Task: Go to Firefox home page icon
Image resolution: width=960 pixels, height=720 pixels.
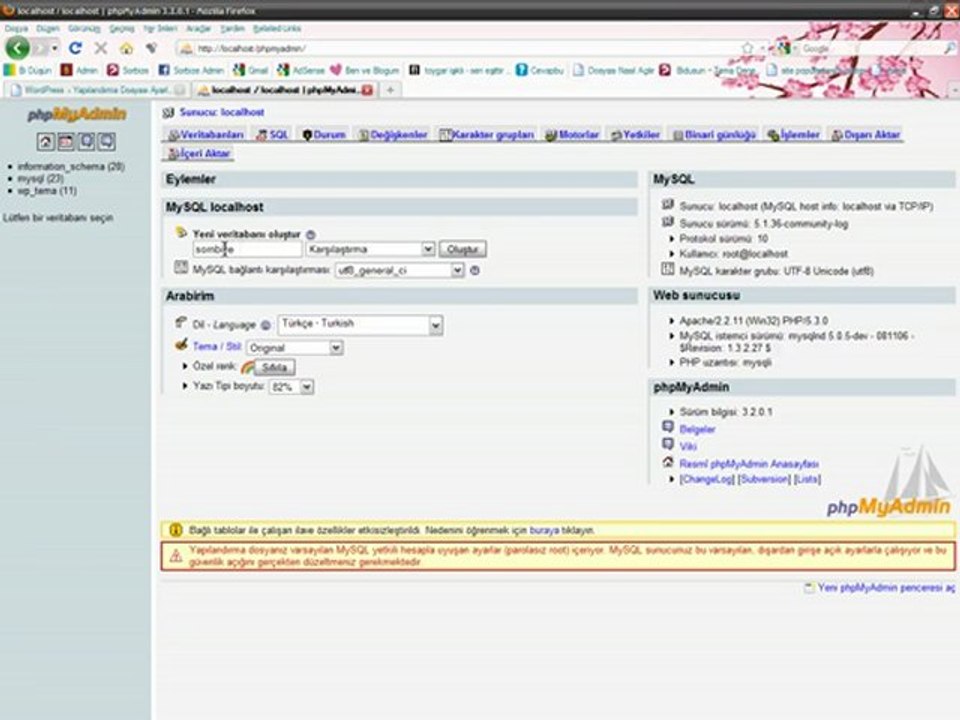Action: point(126,48)
